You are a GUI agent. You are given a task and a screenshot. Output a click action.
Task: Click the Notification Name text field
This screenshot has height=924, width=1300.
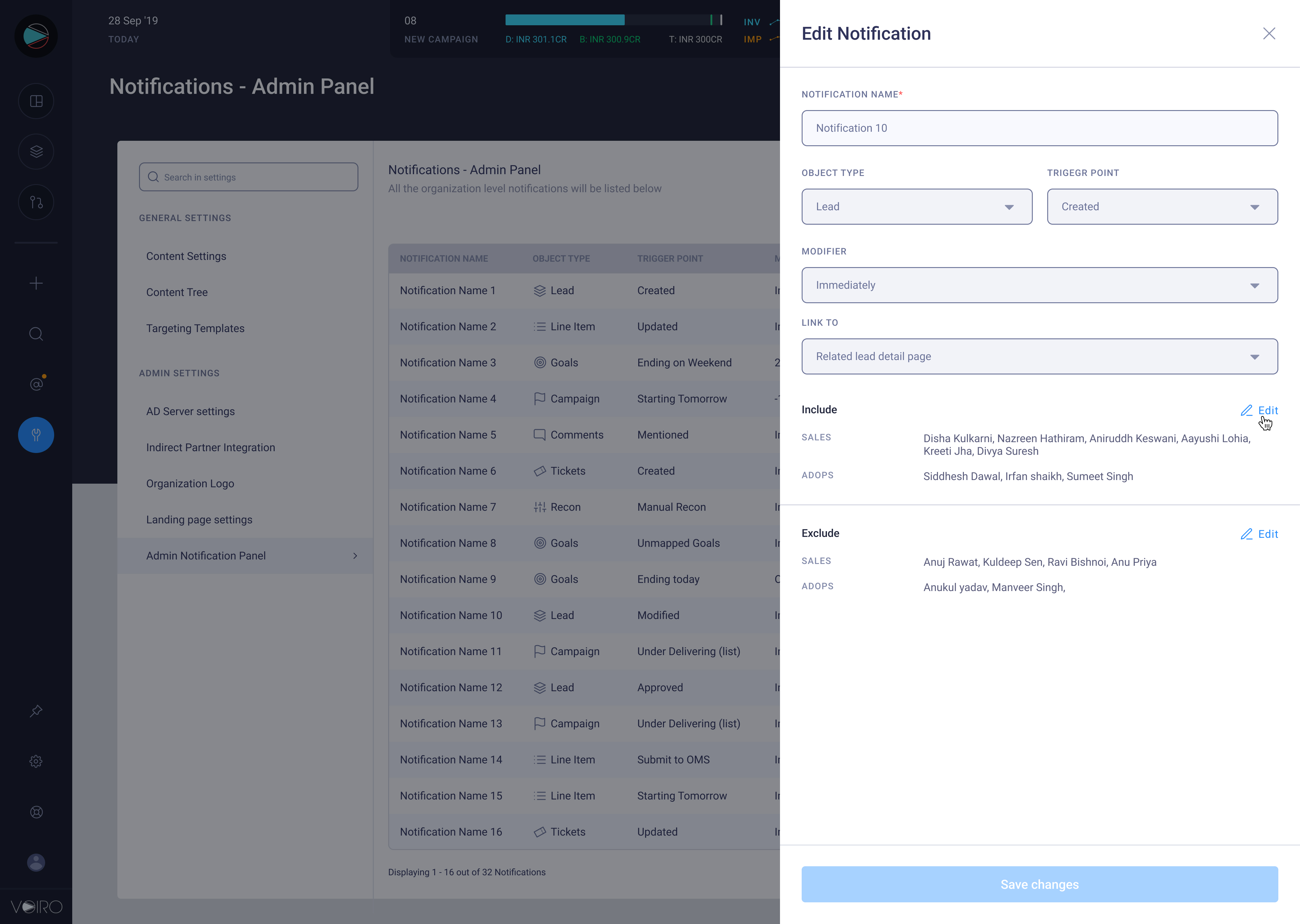click(x=1039, y=128)
